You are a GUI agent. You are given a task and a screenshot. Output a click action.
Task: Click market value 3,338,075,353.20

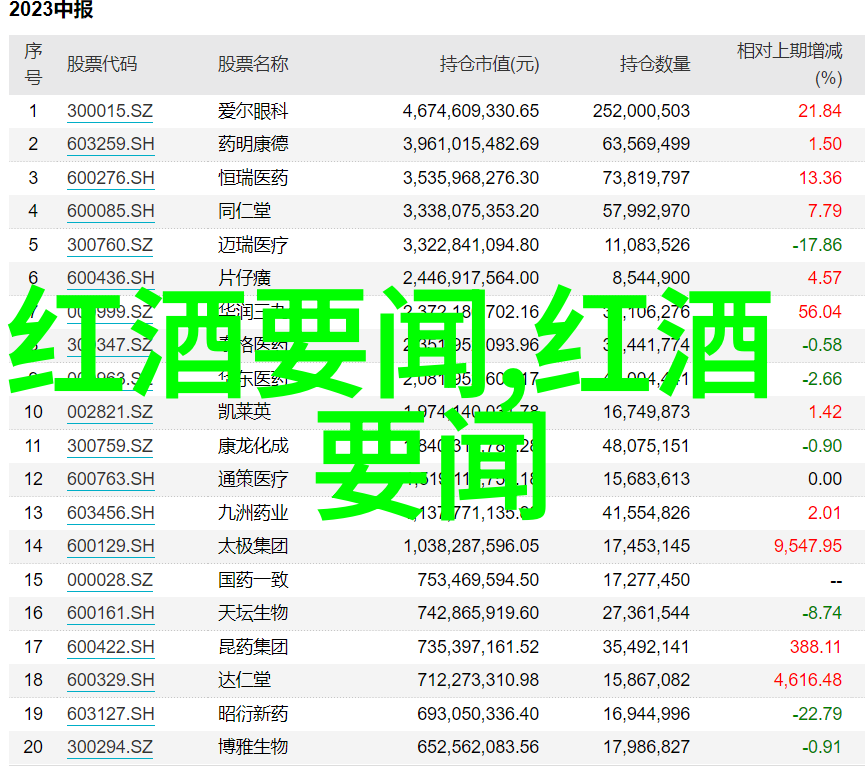(x=471, y=211)
